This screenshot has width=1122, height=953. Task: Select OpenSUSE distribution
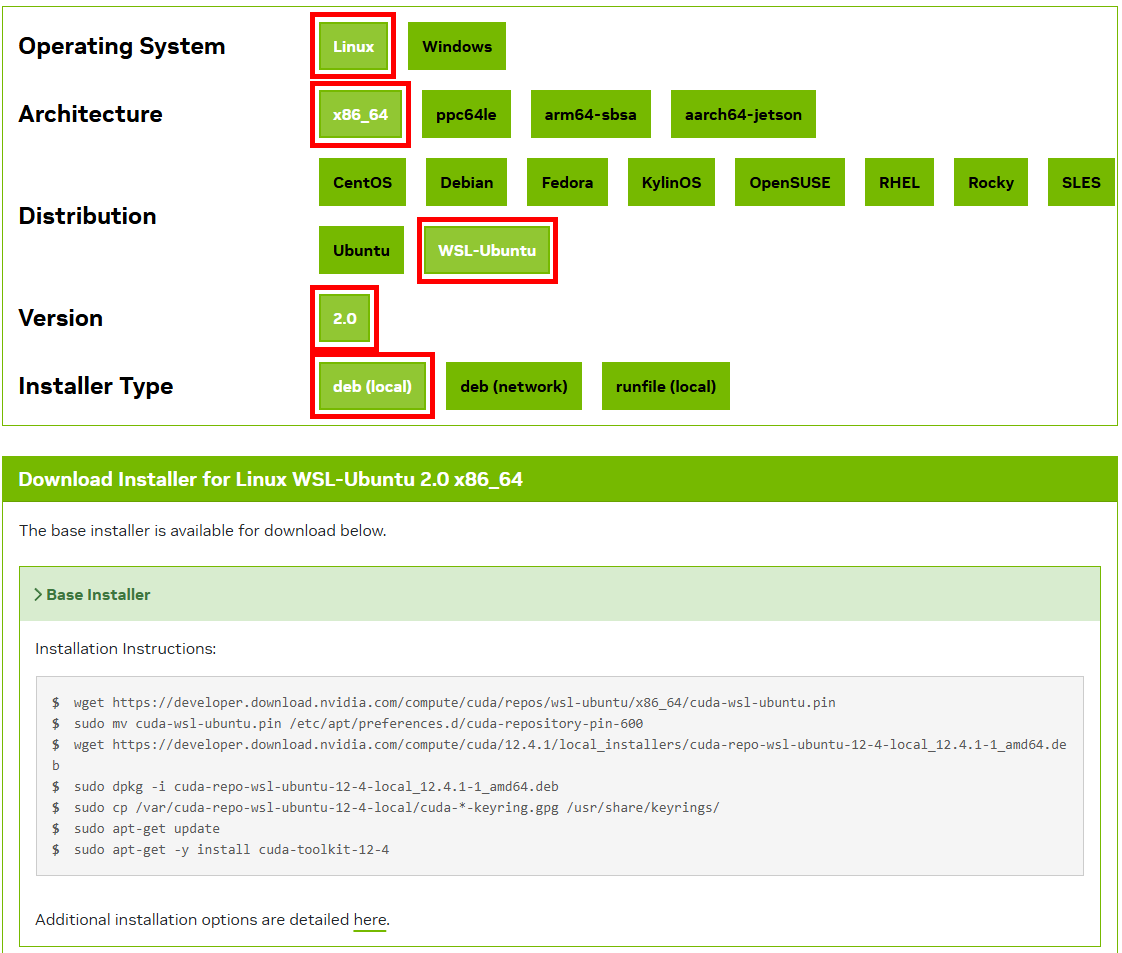tap(789, 182)
